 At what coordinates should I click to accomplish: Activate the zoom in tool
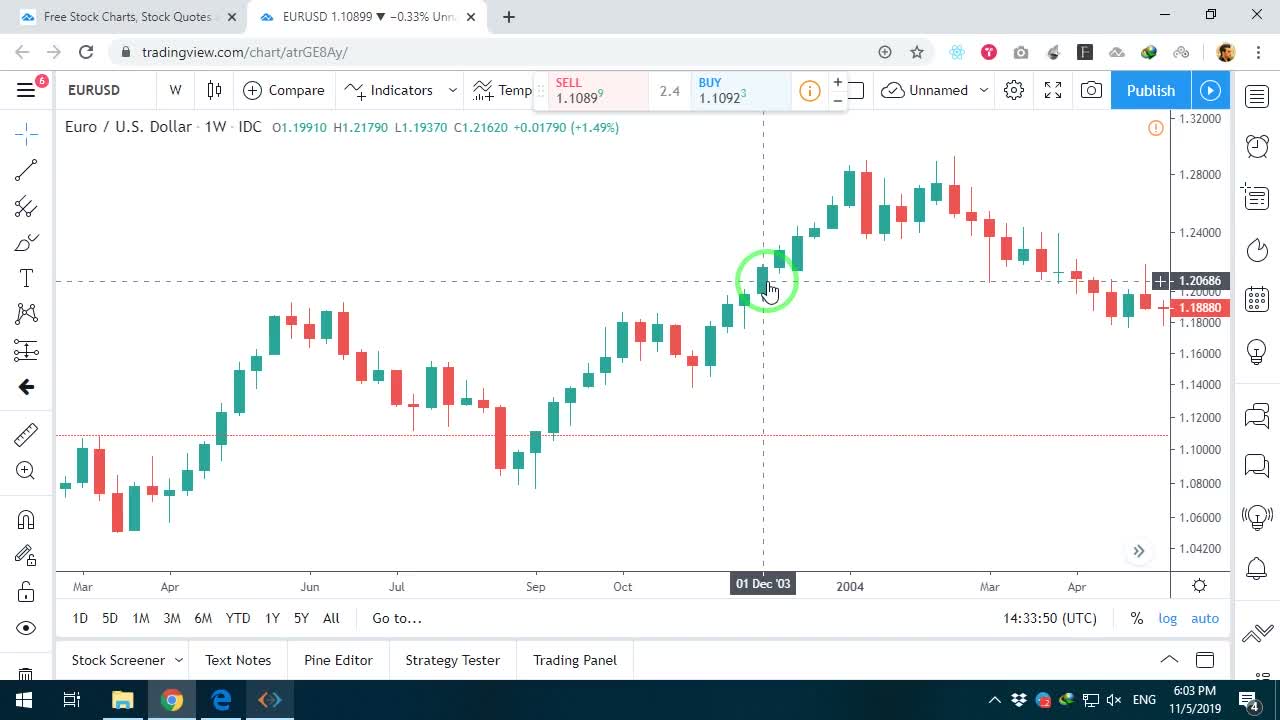tap(26, 471)
